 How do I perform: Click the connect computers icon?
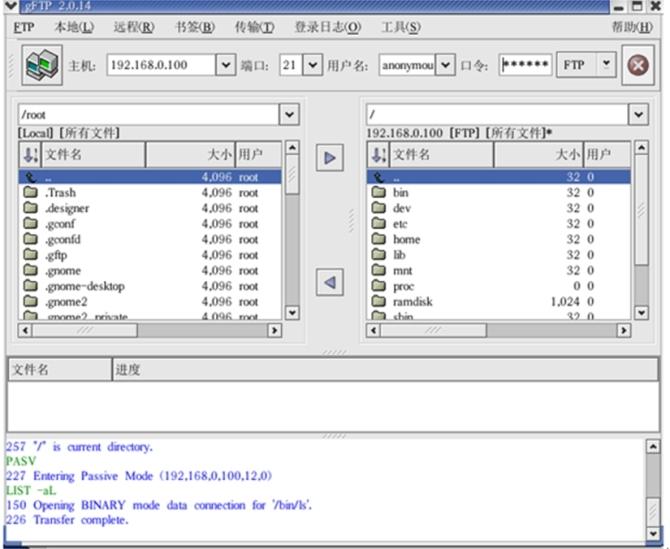[x=42, y=66]
